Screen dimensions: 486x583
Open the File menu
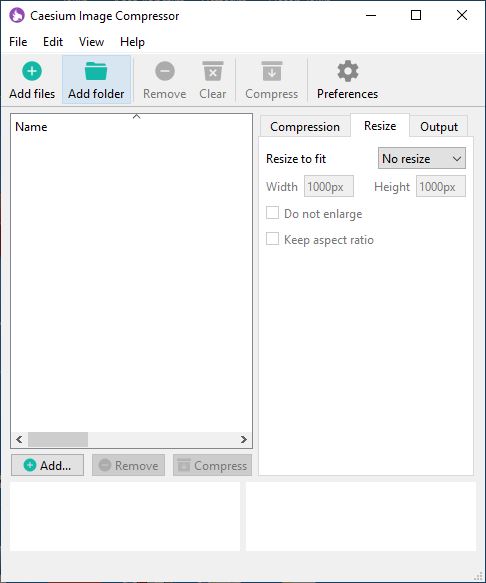pos(18,42)
